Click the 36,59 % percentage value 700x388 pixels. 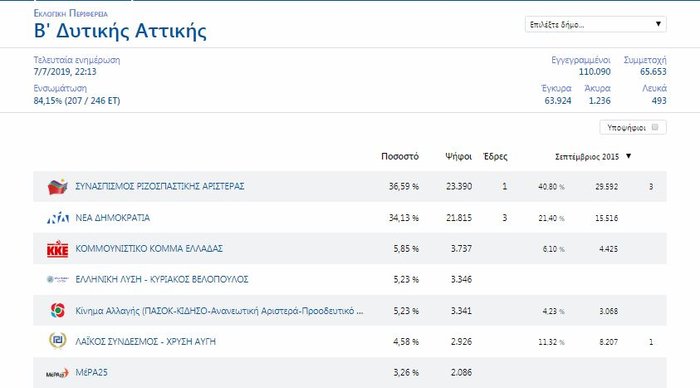click(404, 186)
